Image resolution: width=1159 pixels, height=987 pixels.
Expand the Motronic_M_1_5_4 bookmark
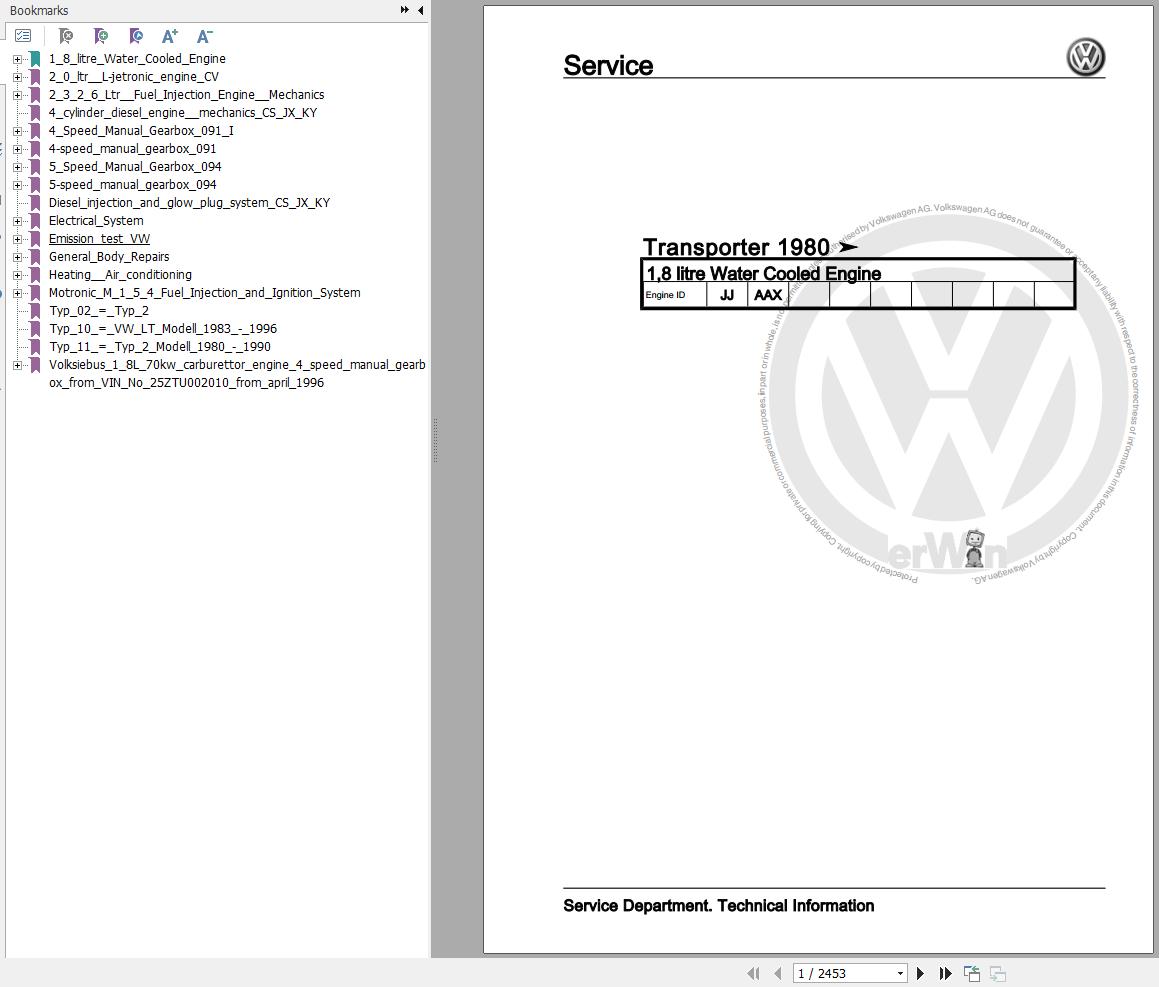click(17, 293)
